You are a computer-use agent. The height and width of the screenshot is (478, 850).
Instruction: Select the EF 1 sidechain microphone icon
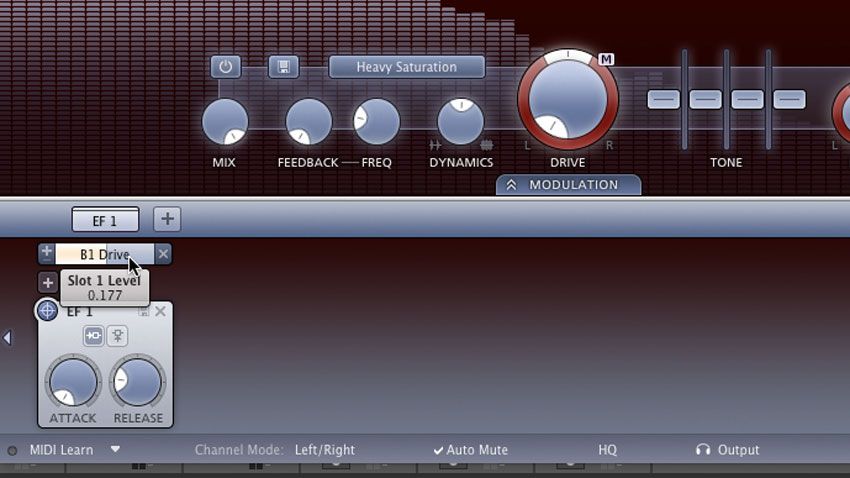click(118, 335)
